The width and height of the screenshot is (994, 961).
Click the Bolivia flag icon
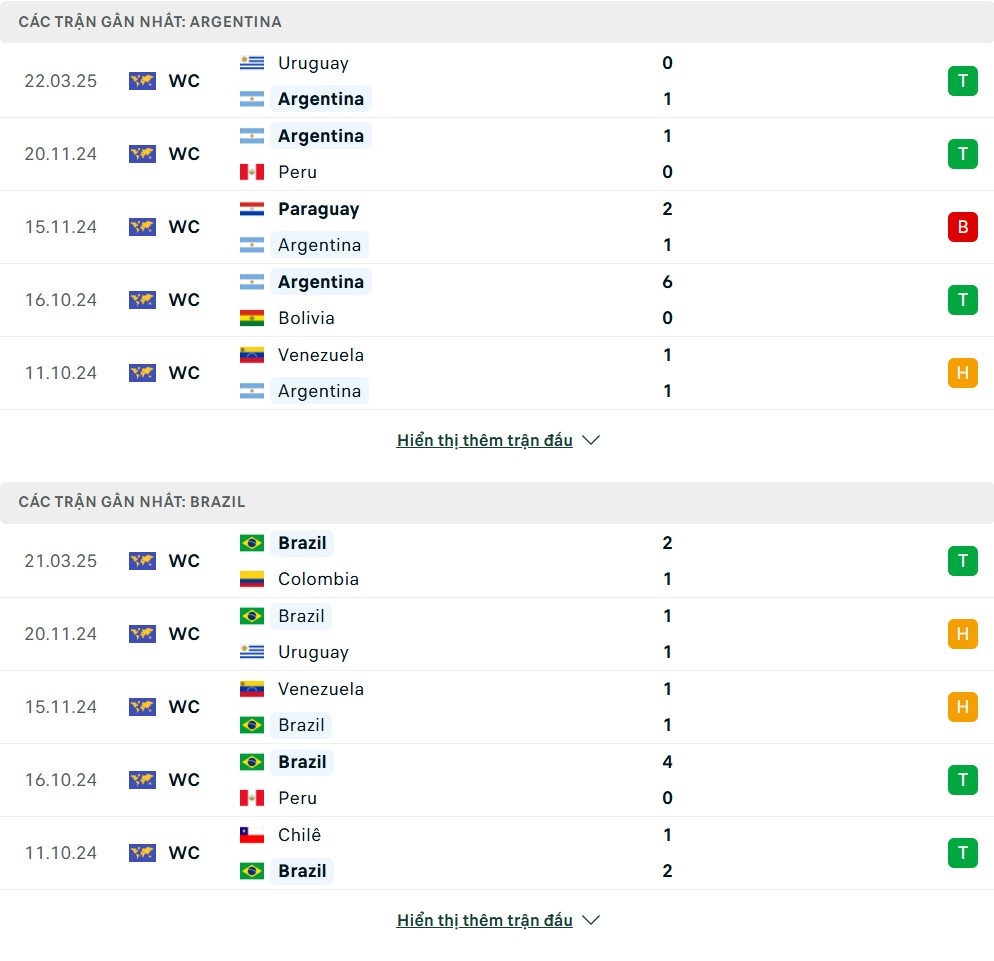(x=252, y=318)
